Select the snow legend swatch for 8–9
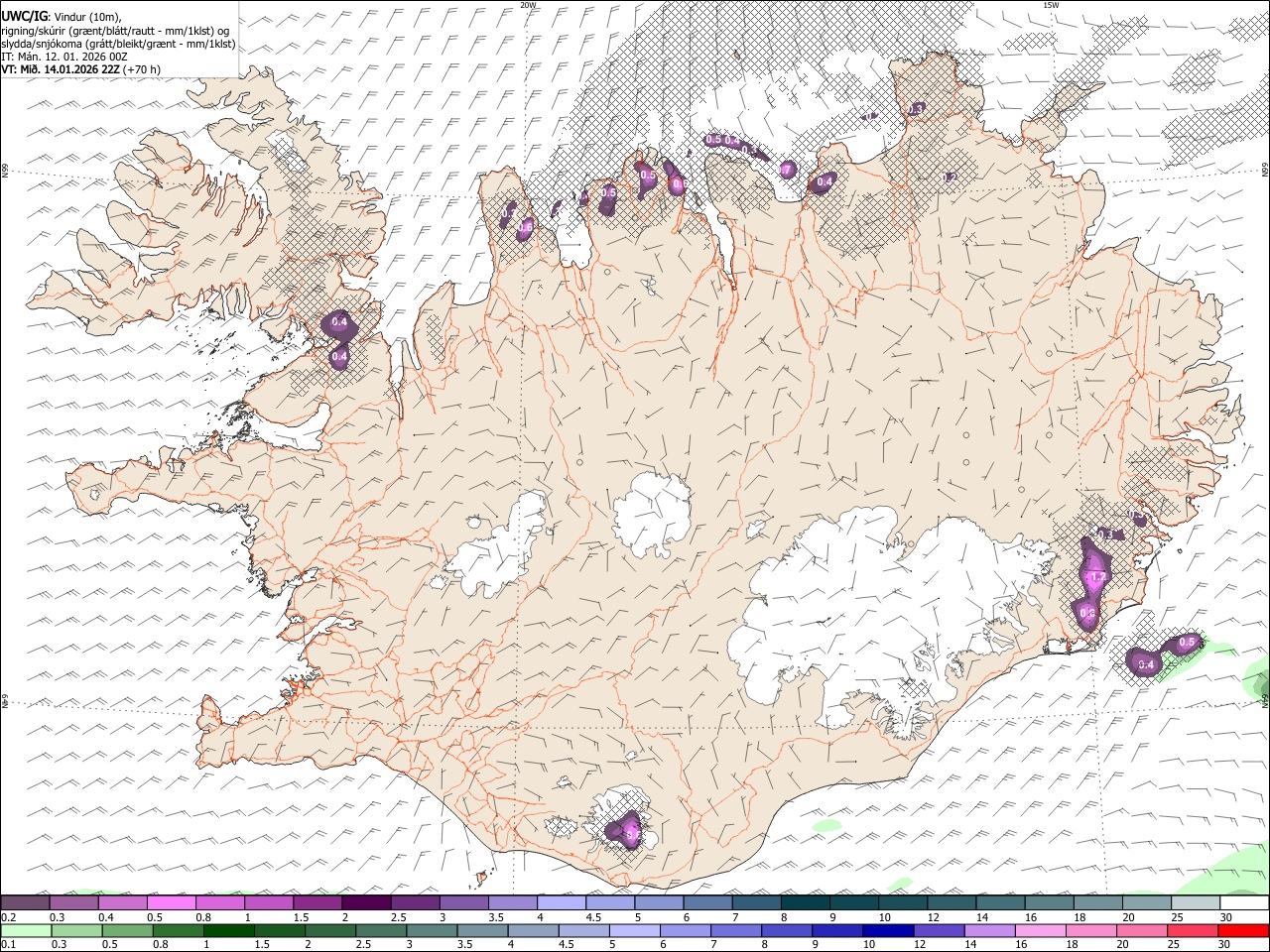The height and width of the screenshot is (952, 1270). pyautogui.click(x=804, y=903)
